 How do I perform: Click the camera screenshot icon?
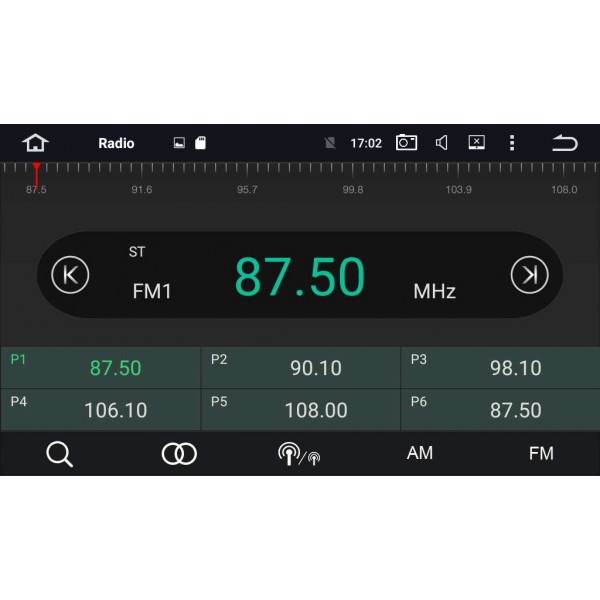click(x=406, y=143)
